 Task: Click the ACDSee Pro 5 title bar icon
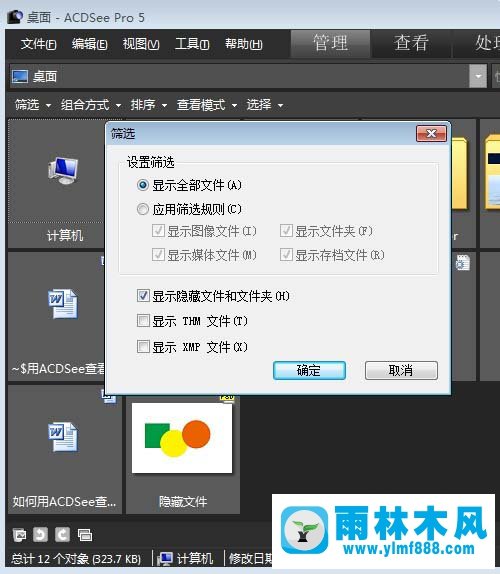pyautogui.click(x=15, y=17)
